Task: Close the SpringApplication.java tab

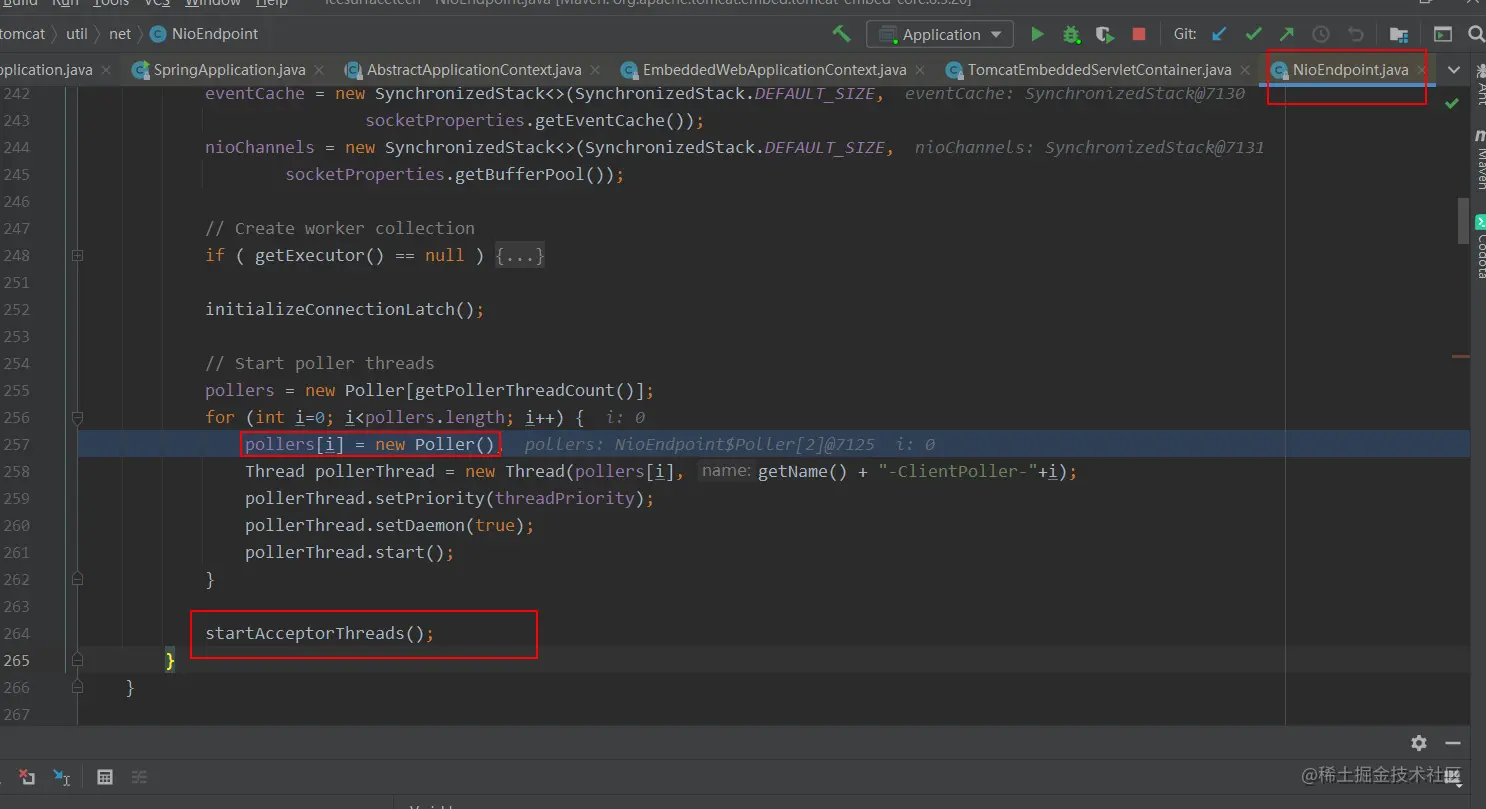Action: point(318,71)
